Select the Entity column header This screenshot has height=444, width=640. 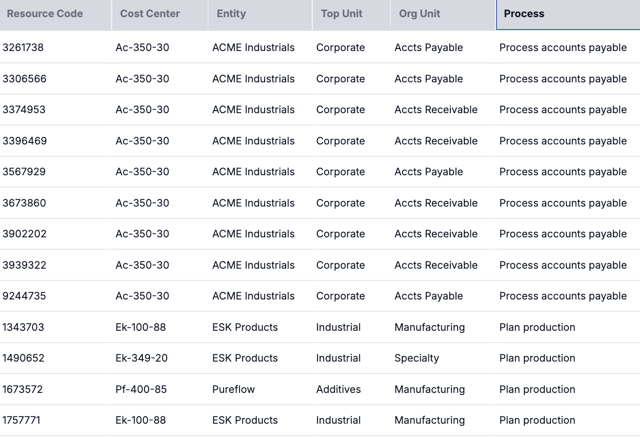(231, 14)
